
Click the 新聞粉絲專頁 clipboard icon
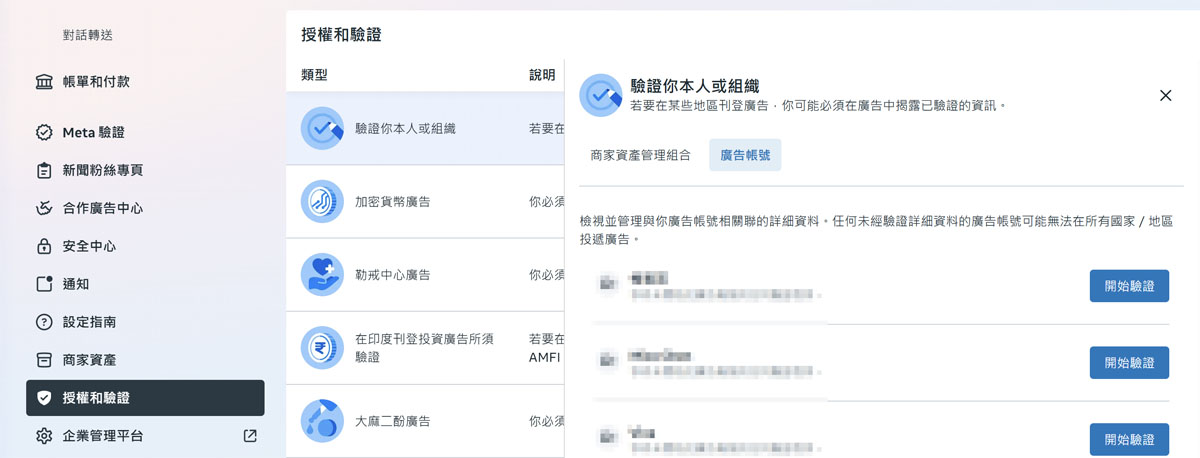click(x=44, y=170)
